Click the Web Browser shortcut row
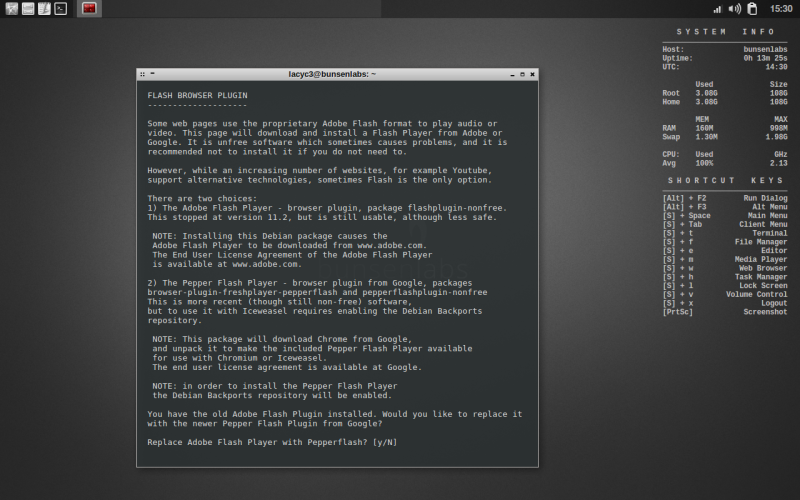 pyautogui.click(x=724, y=268)
